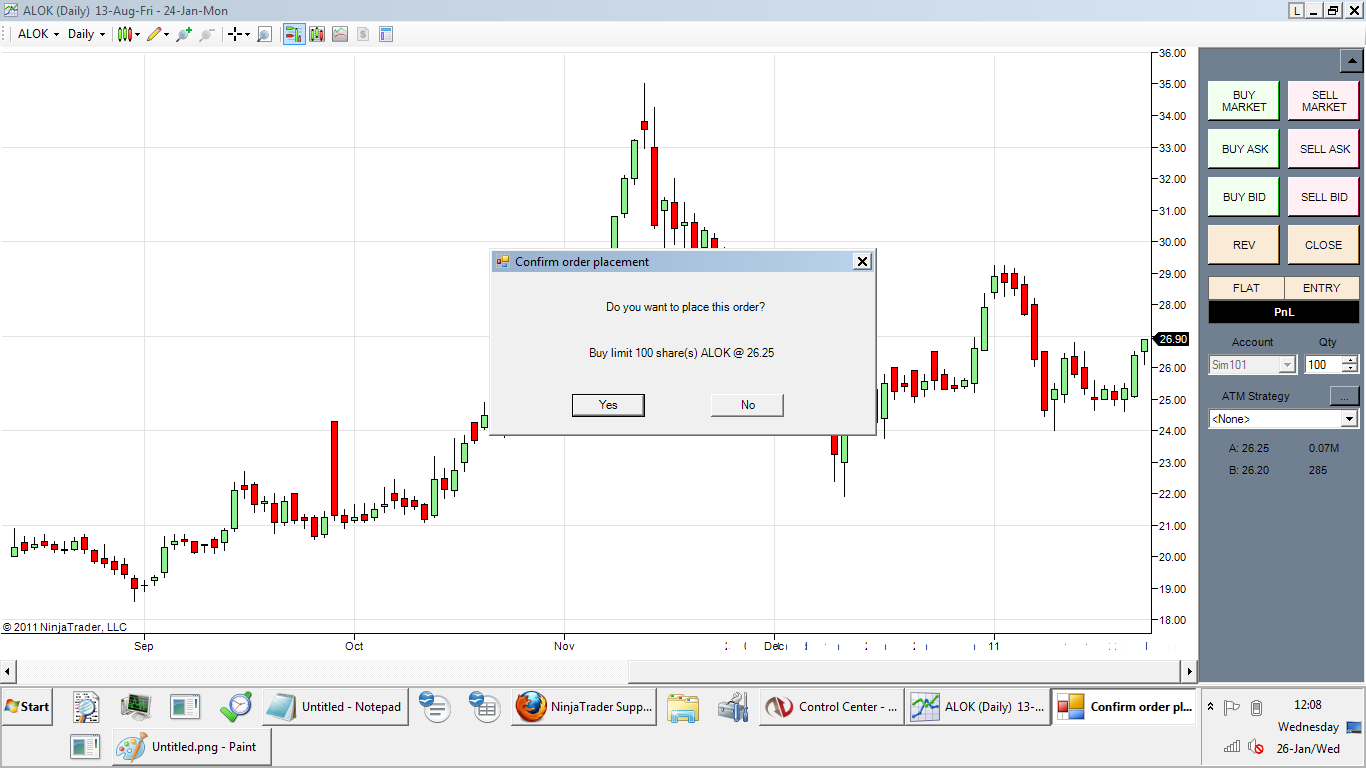Switch to Untitled - Notepad in taskbar

point(335,707)
